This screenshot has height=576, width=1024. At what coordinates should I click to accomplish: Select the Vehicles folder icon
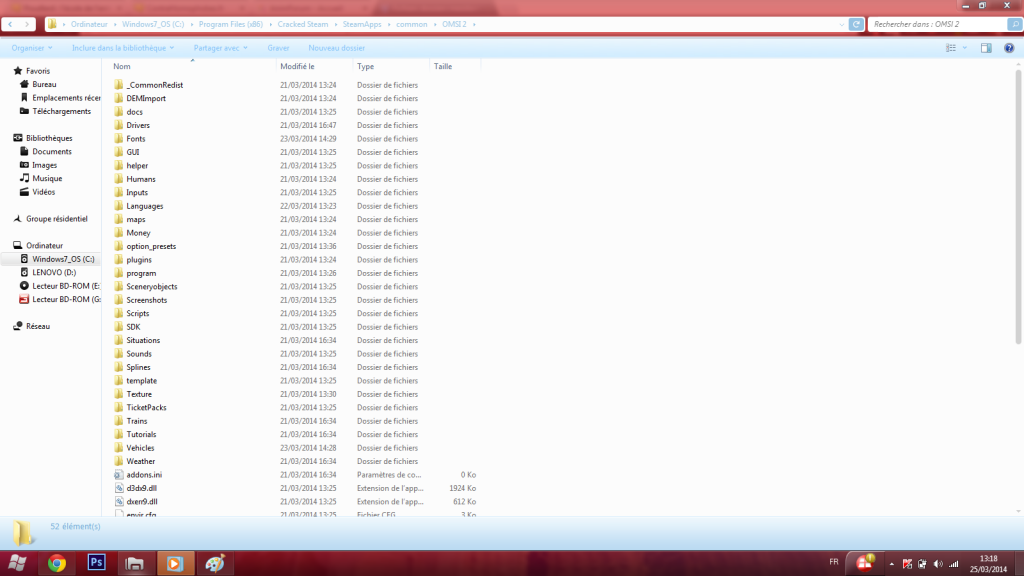pos(118,447)
